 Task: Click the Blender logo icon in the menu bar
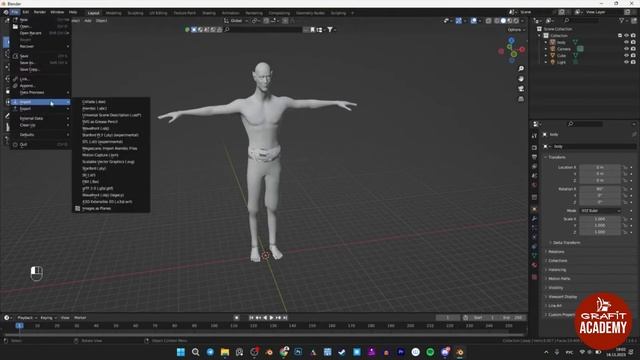6,12
